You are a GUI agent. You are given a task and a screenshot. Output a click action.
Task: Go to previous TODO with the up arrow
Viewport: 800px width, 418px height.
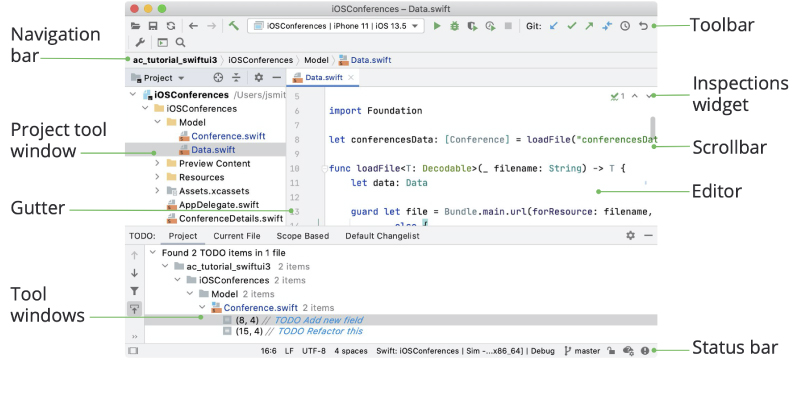[134, 255]
